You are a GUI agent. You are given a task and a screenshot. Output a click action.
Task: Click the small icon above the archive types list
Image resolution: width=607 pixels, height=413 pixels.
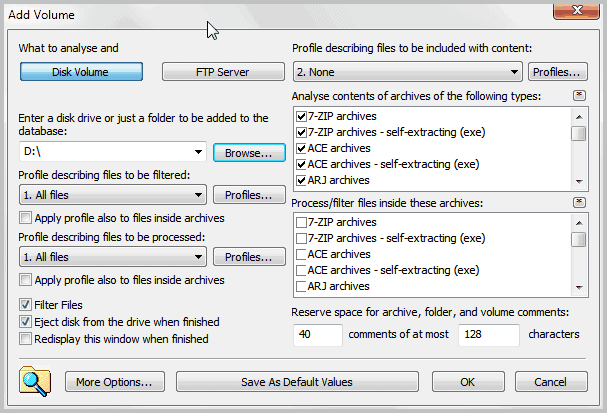pyautogui.click(x=579, y=96)
